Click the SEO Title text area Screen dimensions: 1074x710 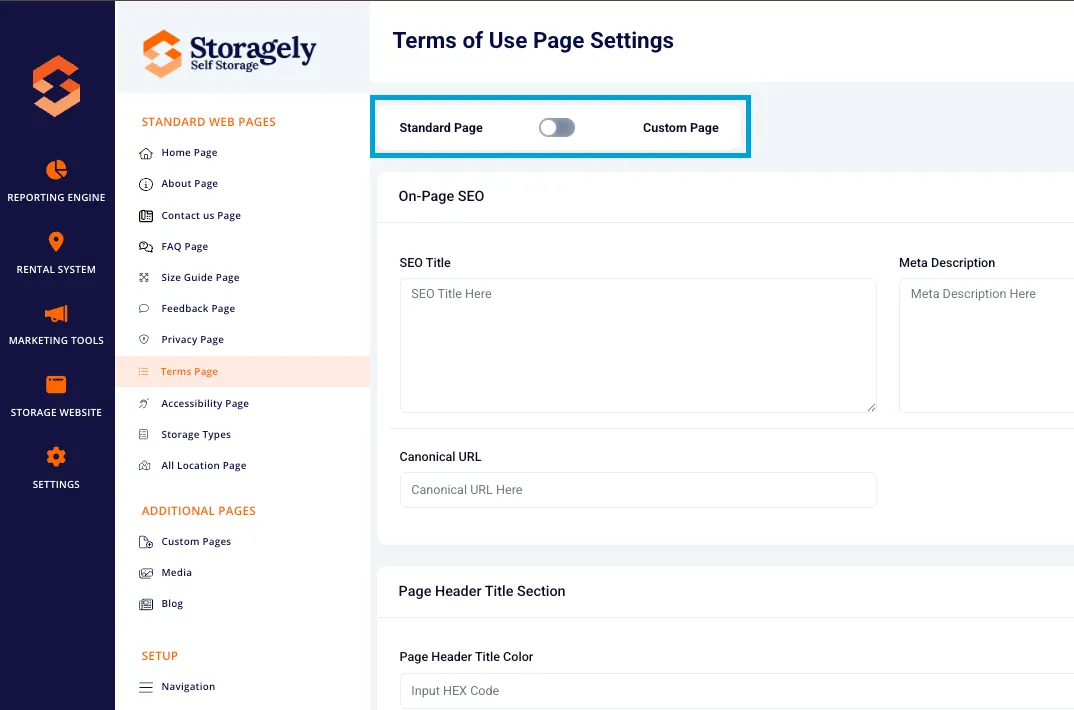click(638, 345)
